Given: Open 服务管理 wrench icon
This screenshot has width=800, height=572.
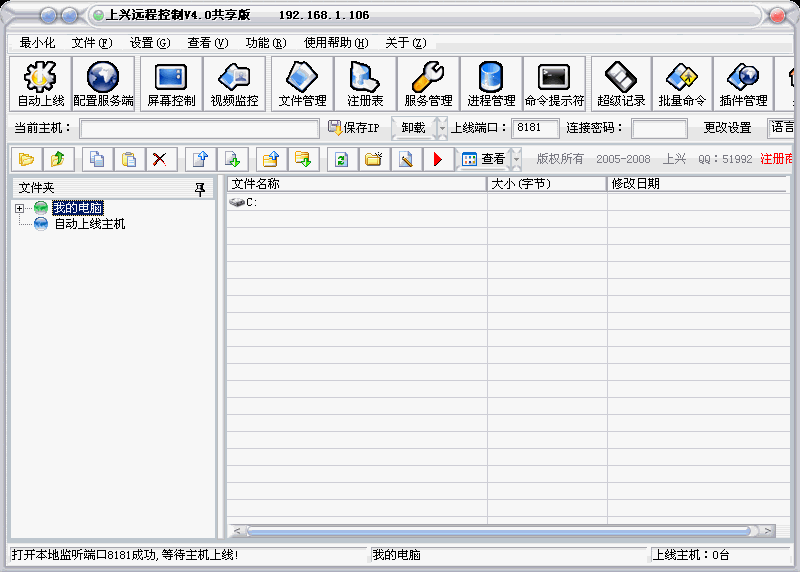Looking at the screenshot, I should (x=428, y=84).
